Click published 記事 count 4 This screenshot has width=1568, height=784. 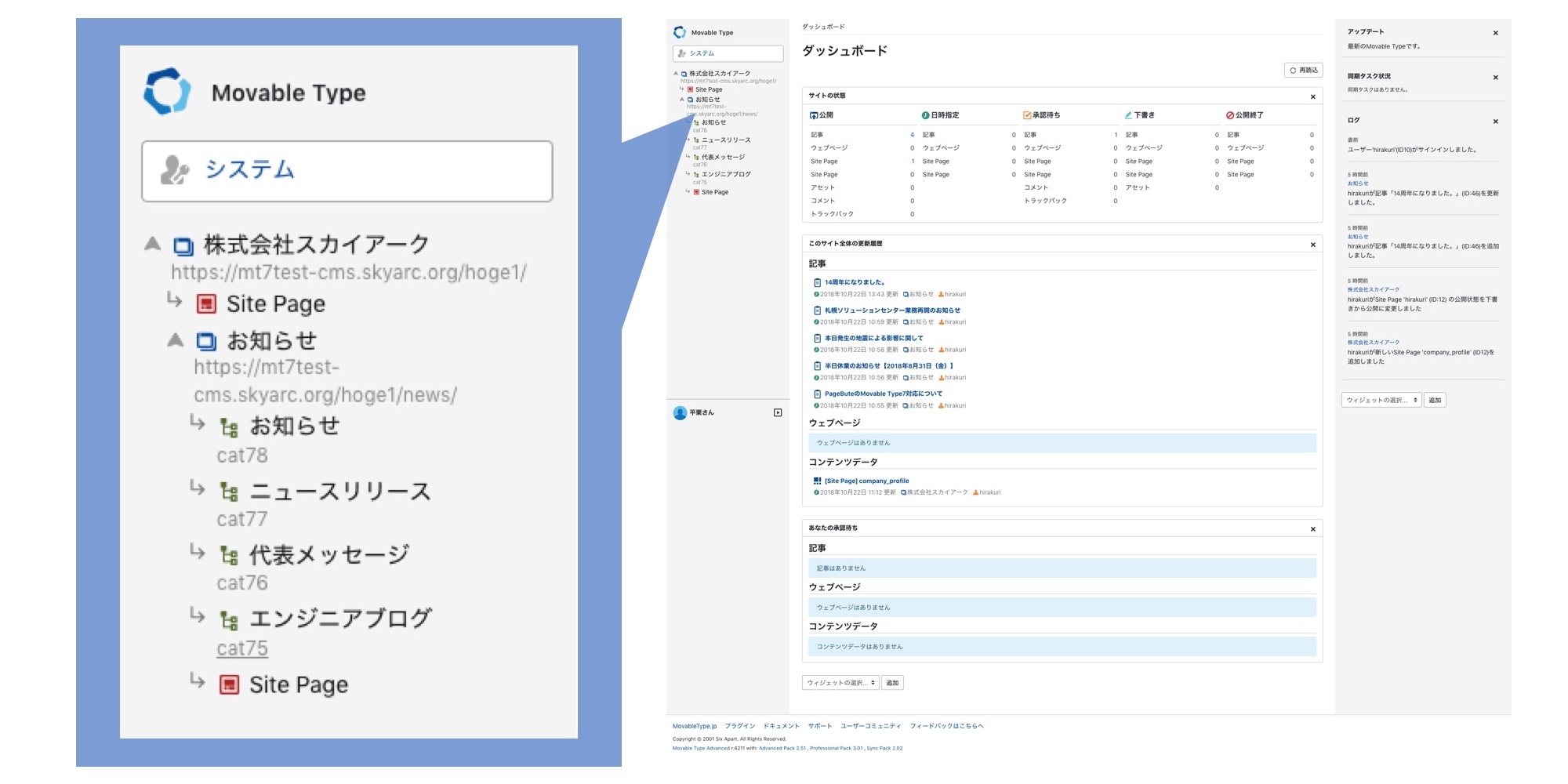pyautogui.click(x=912, y=135)
